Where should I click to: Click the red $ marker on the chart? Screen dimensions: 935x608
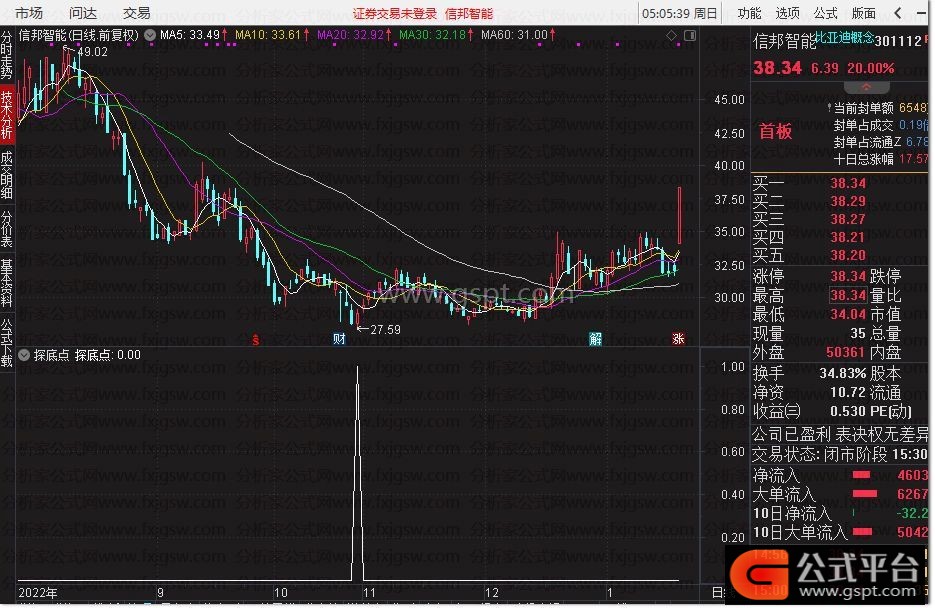tap(255, 340)
